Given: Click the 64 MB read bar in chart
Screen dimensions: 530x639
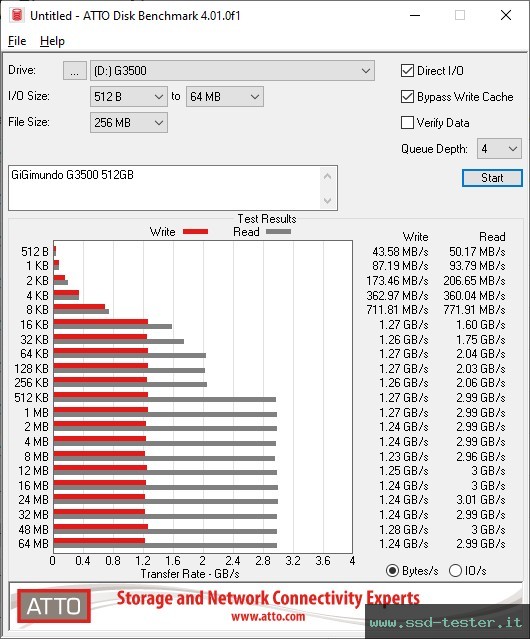Looking at the screenshot, I should [165, 545].
